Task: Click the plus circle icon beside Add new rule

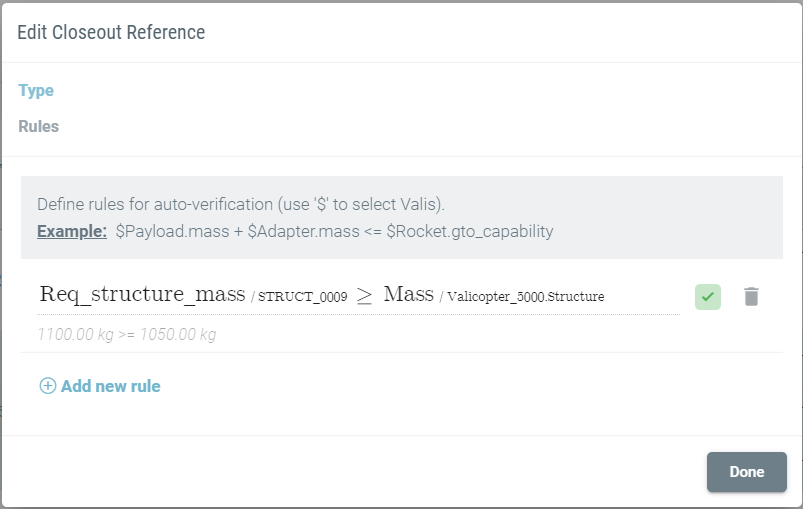Action: [48, 386]
